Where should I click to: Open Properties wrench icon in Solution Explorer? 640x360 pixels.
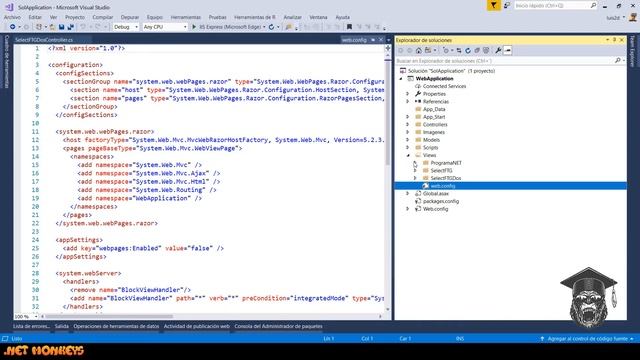tap(498, 50)
